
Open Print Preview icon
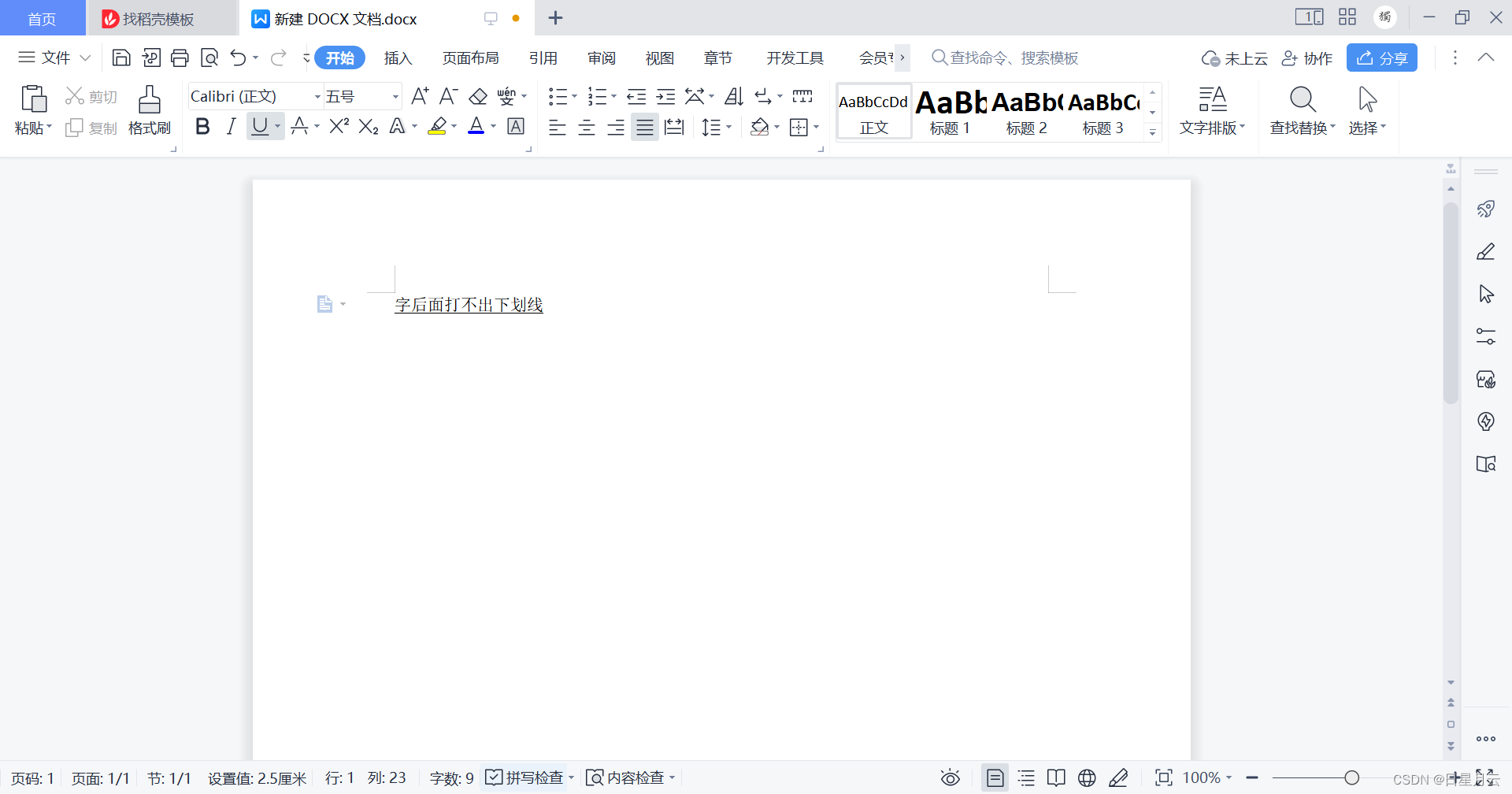click(209, 58)
